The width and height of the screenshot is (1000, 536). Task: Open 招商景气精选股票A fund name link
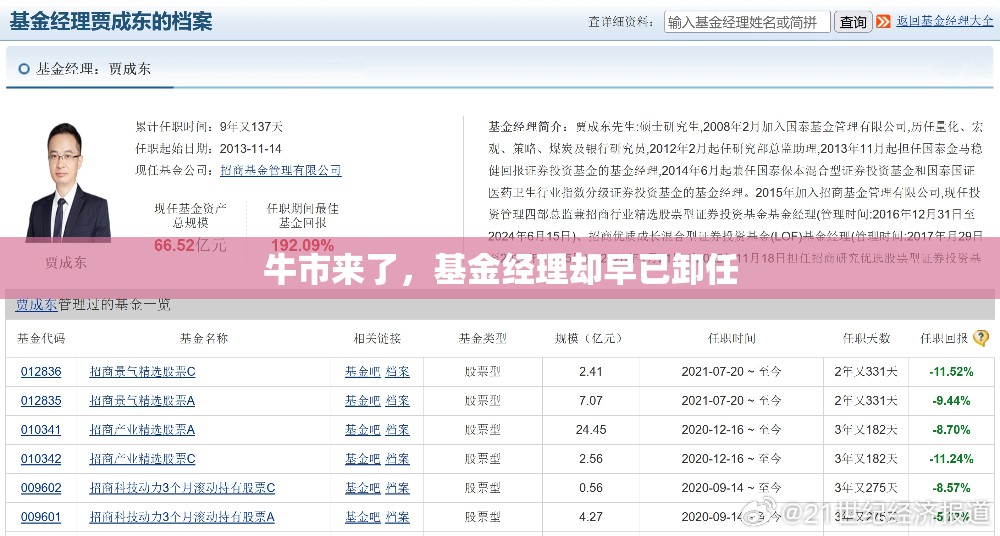click(142, 401)
